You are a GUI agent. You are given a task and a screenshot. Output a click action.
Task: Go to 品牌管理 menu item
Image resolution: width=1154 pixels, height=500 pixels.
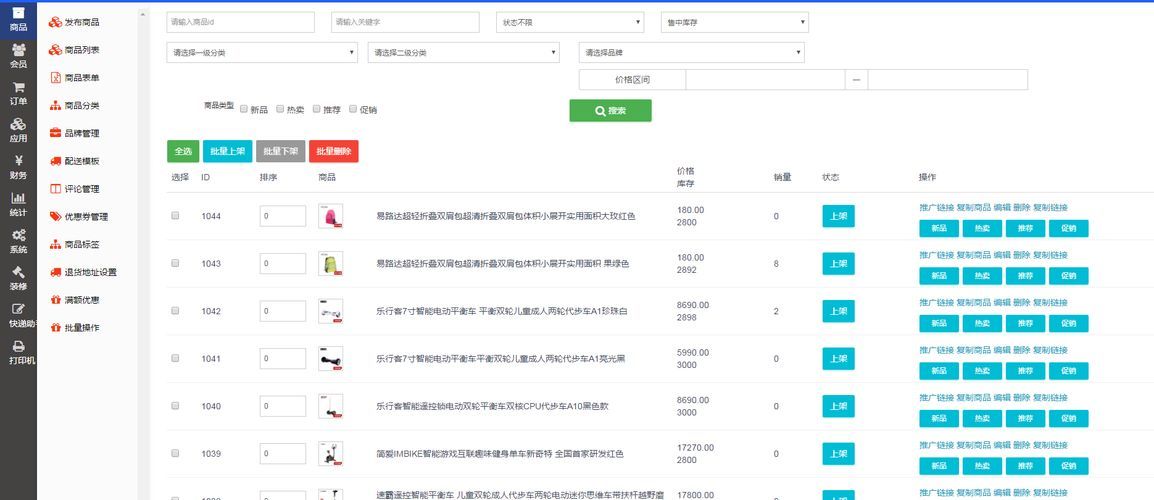[82, 133]
